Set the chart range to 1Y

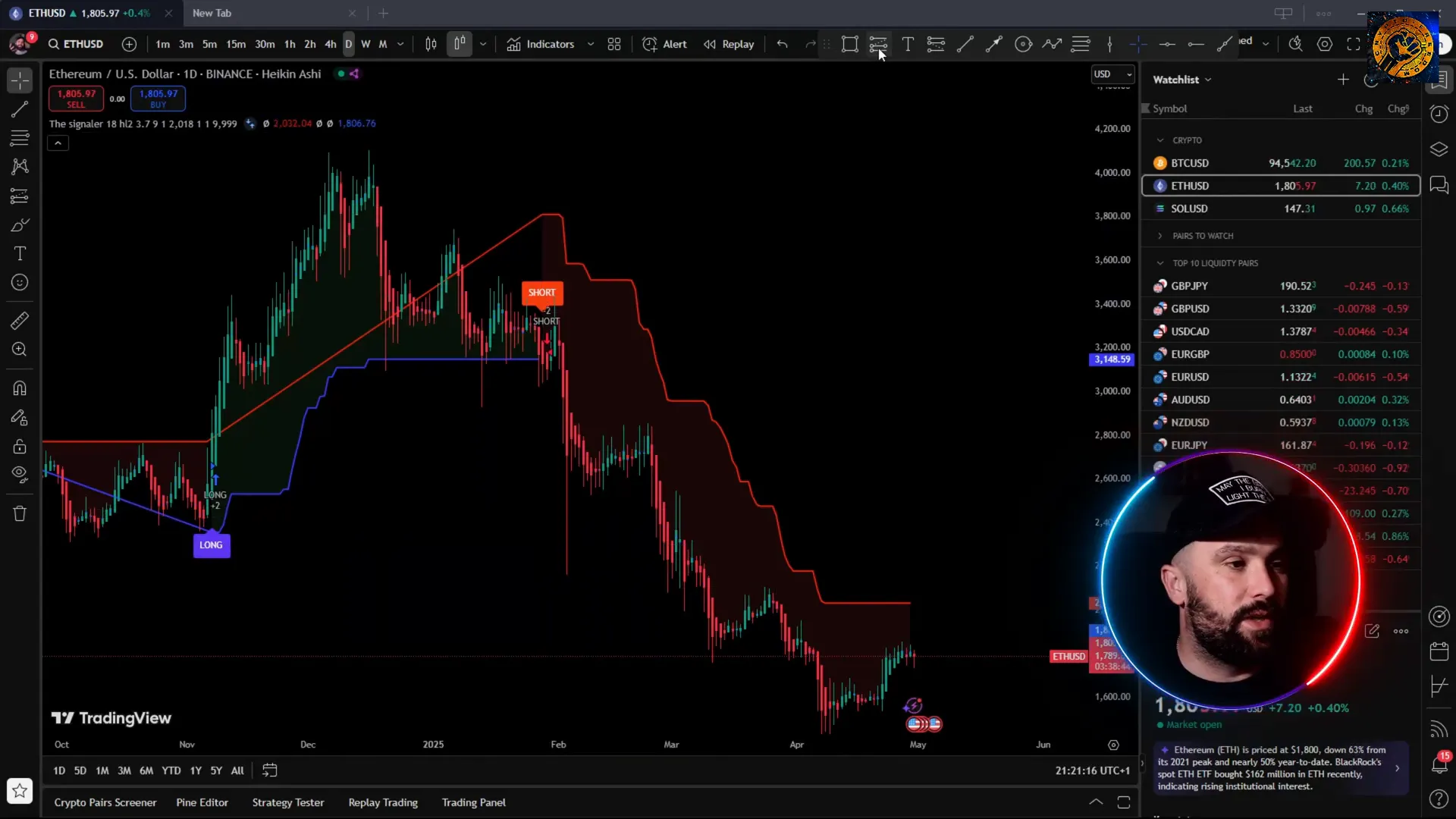(196, 770)
